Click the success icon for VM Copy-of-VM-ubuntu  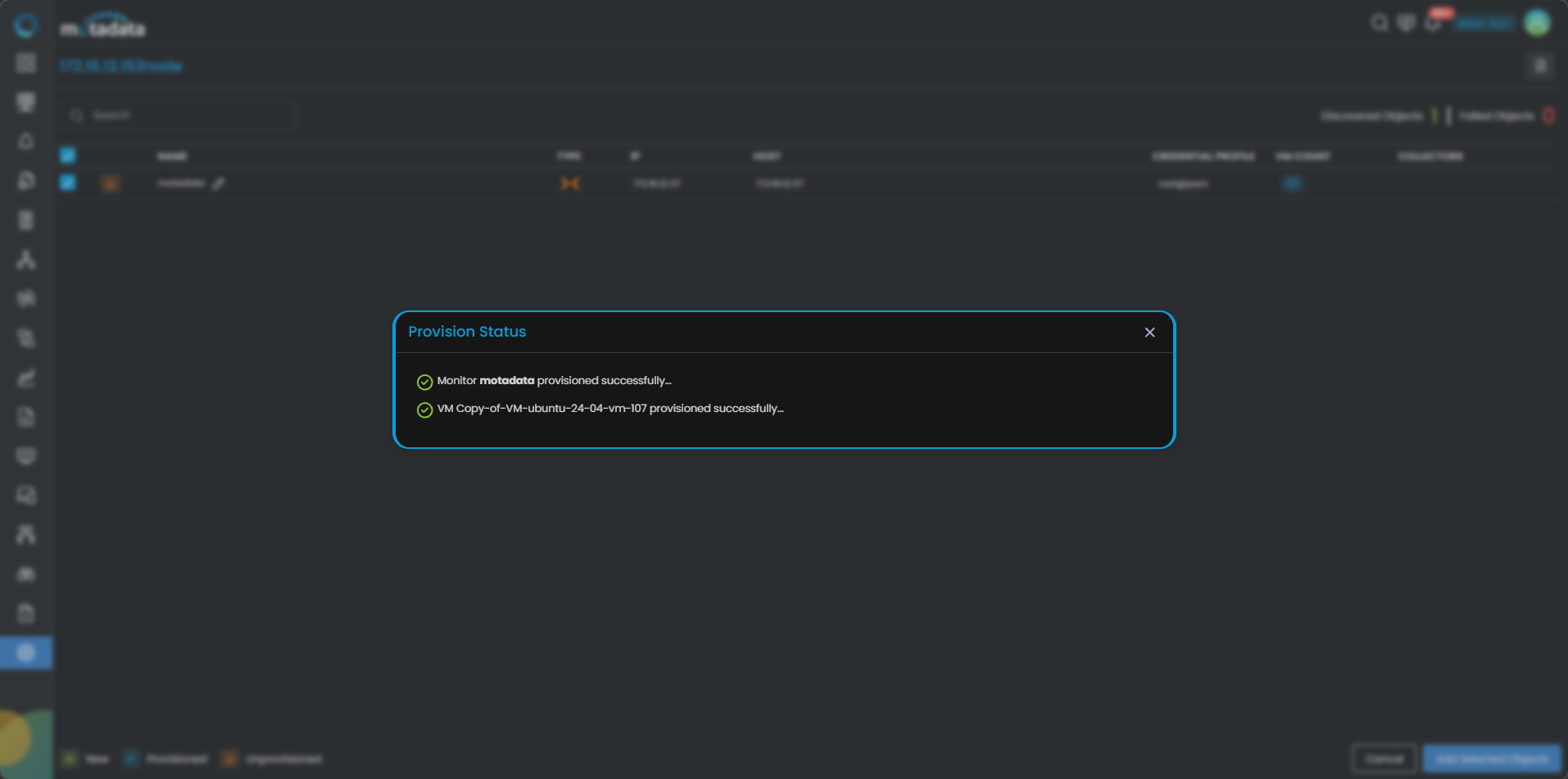click(x=424, y=410)
